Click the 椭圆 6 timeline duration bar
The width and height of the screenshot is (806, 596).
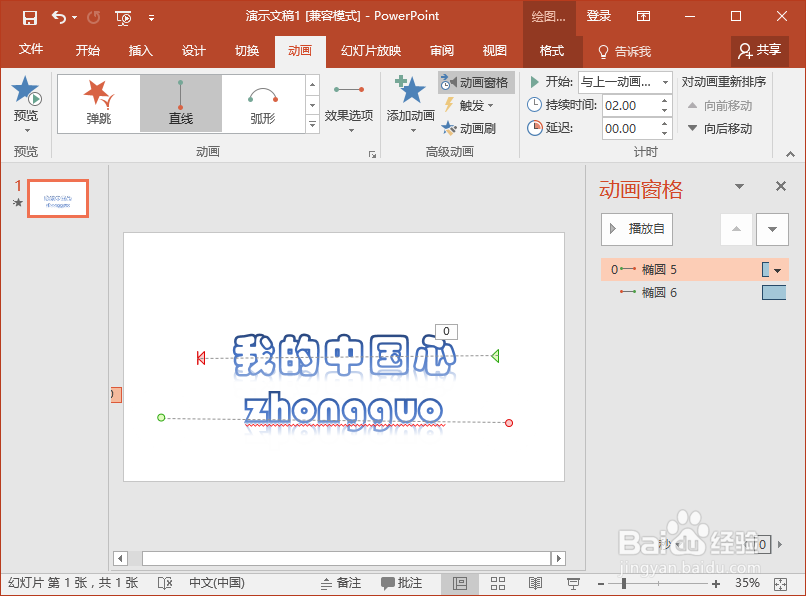774,293
